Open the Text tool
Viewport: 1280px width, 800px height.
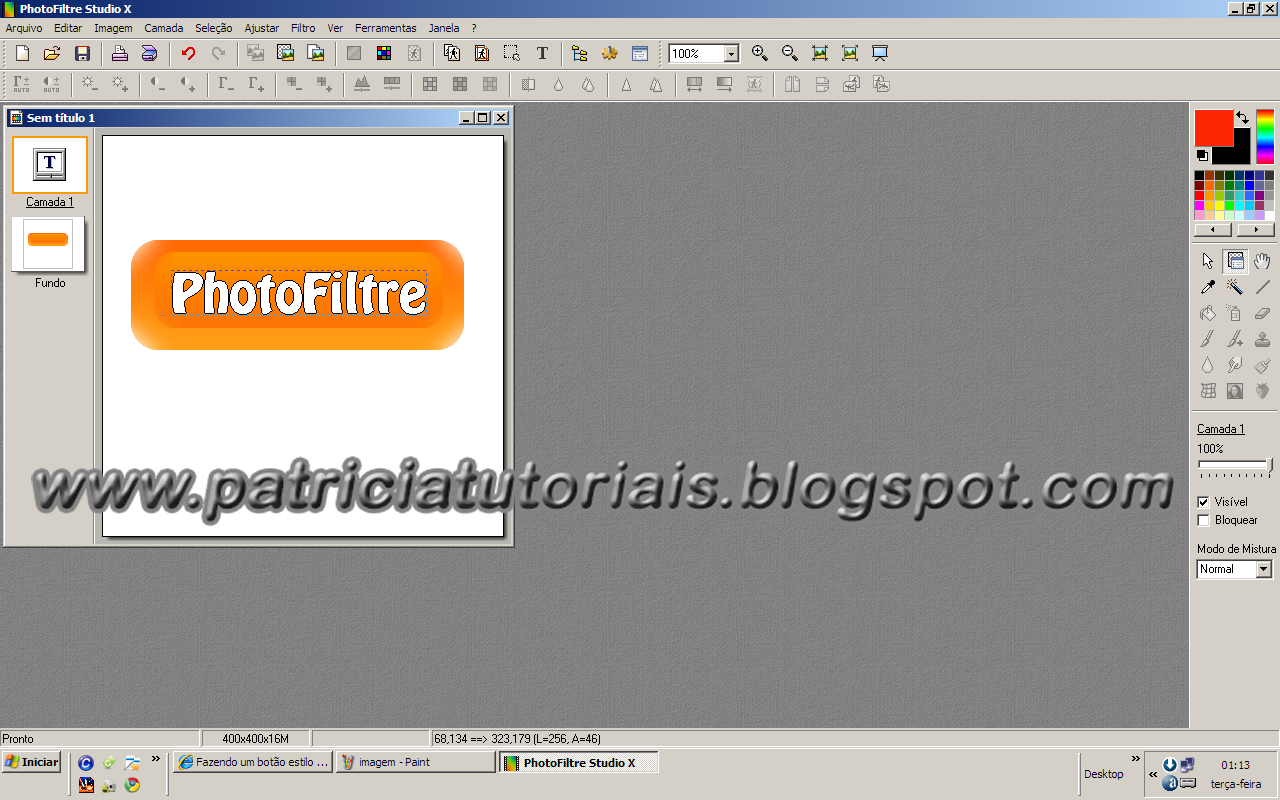(542, 53)
